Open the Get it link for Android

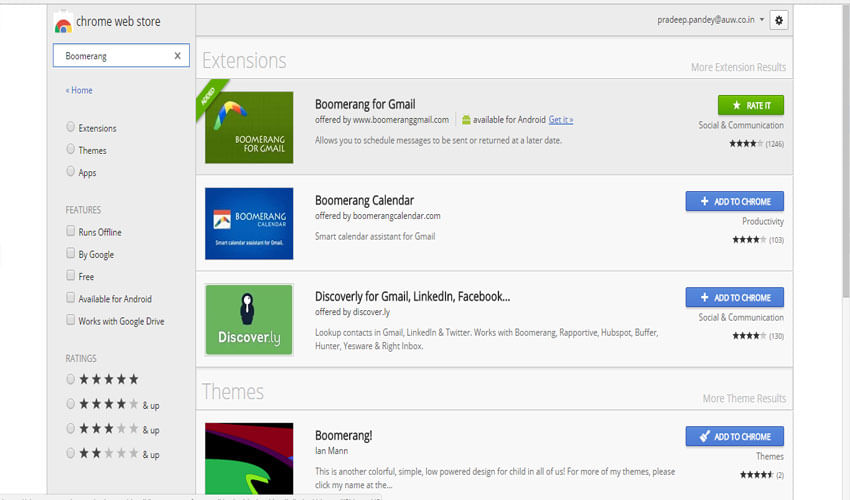coord(561,120)
